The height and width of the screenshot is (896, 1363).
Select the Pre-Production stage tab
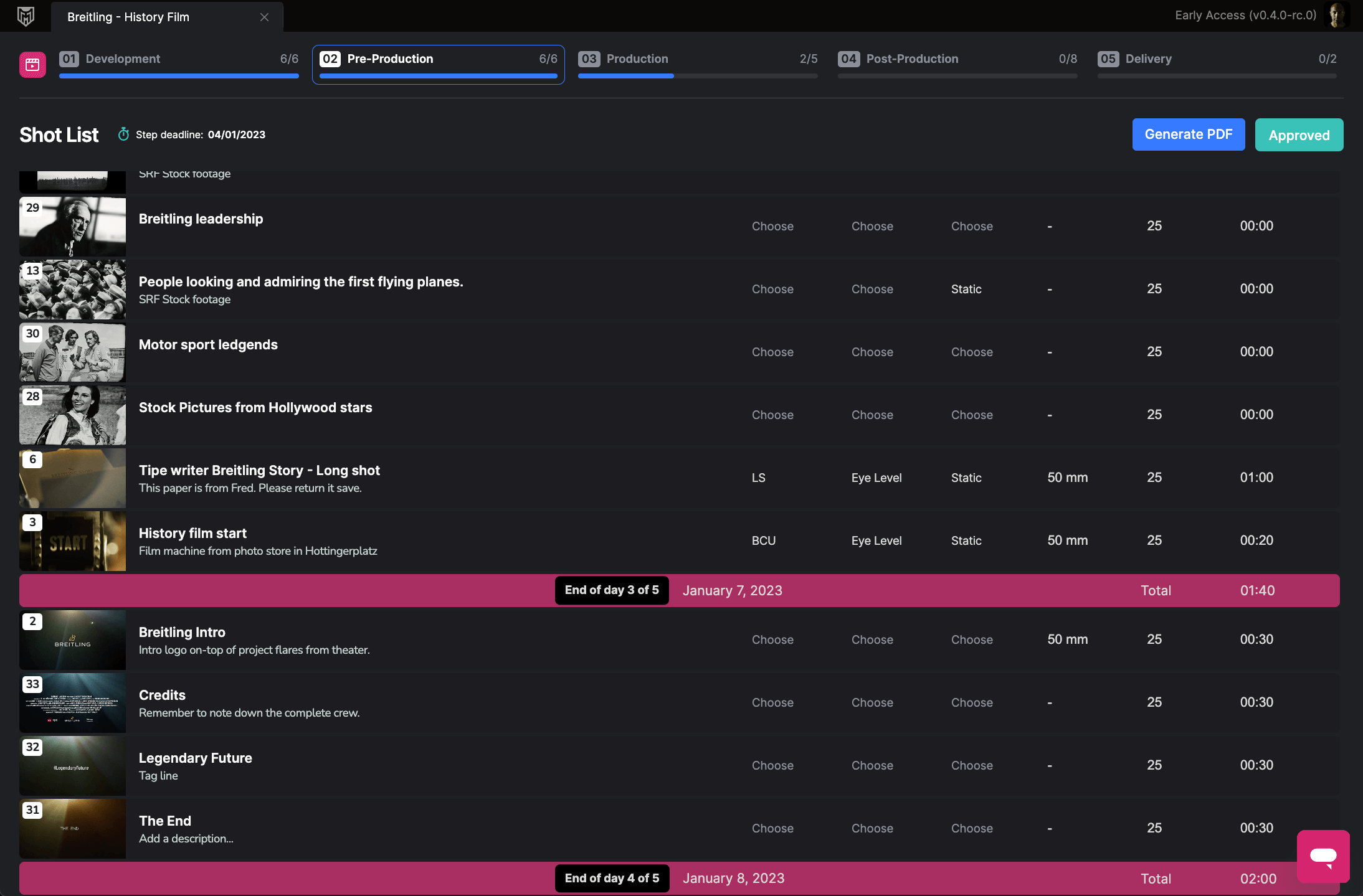point(439,65)
